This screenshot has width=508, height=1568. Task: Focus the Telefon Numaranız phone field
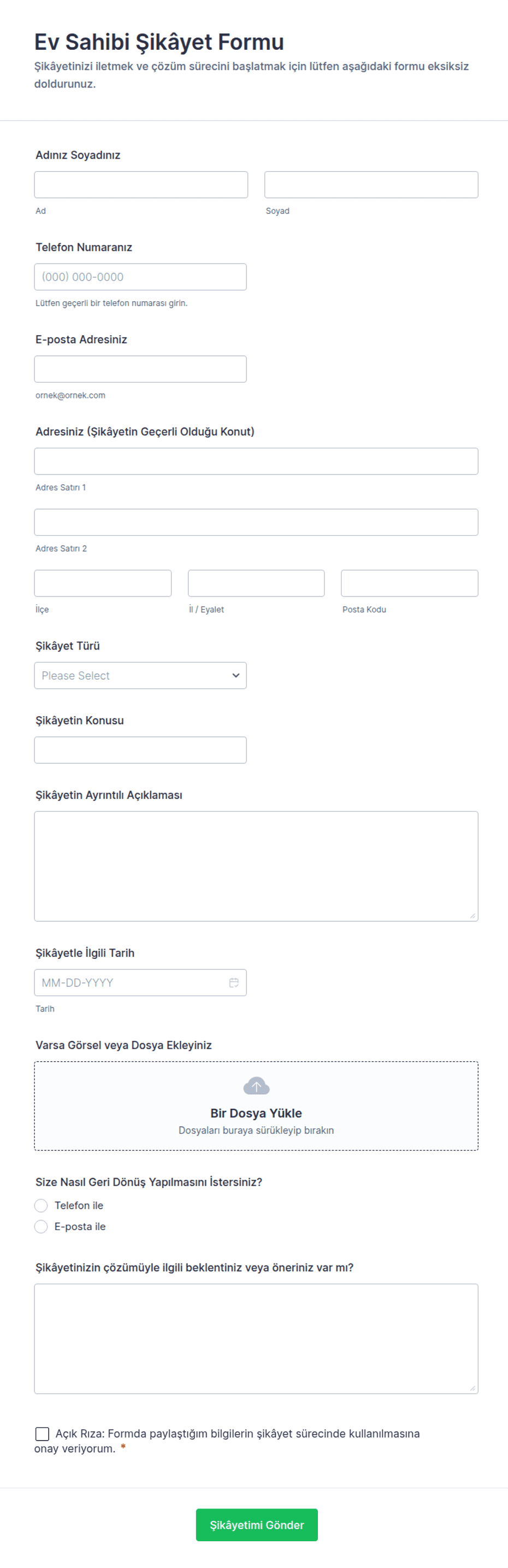coord(140,277)
